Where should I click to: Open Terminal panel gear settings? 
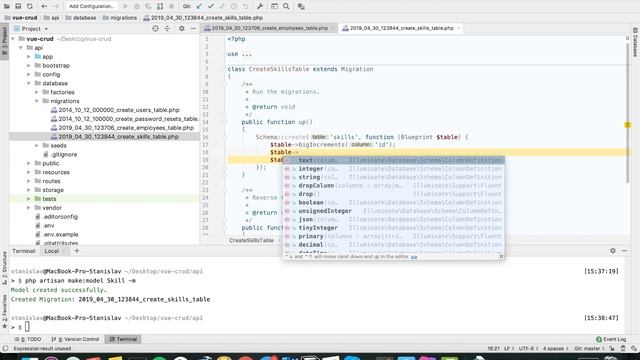[613, 251]
